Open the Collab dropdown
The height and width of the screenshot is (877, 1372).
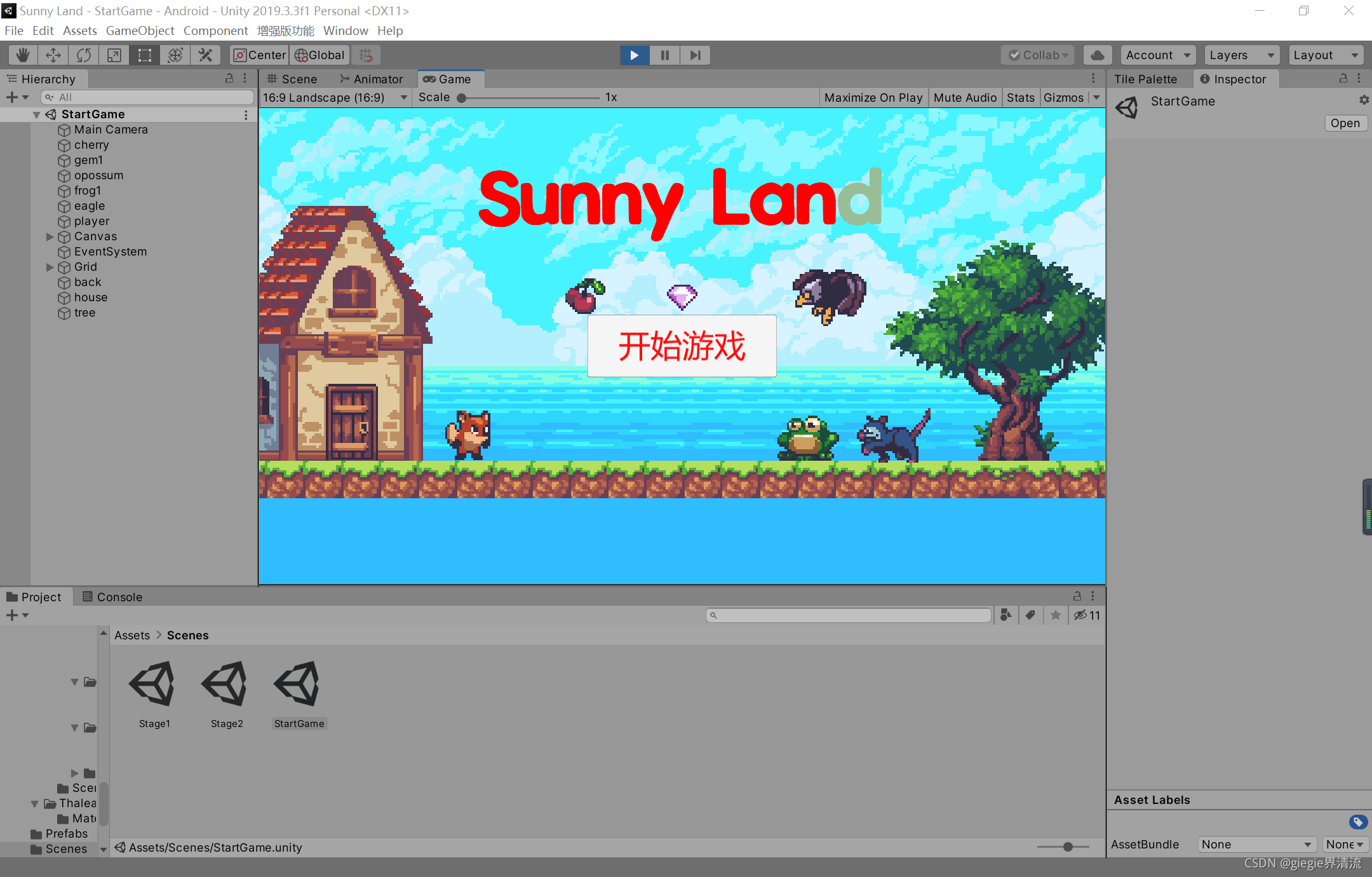click(1037, 55)
